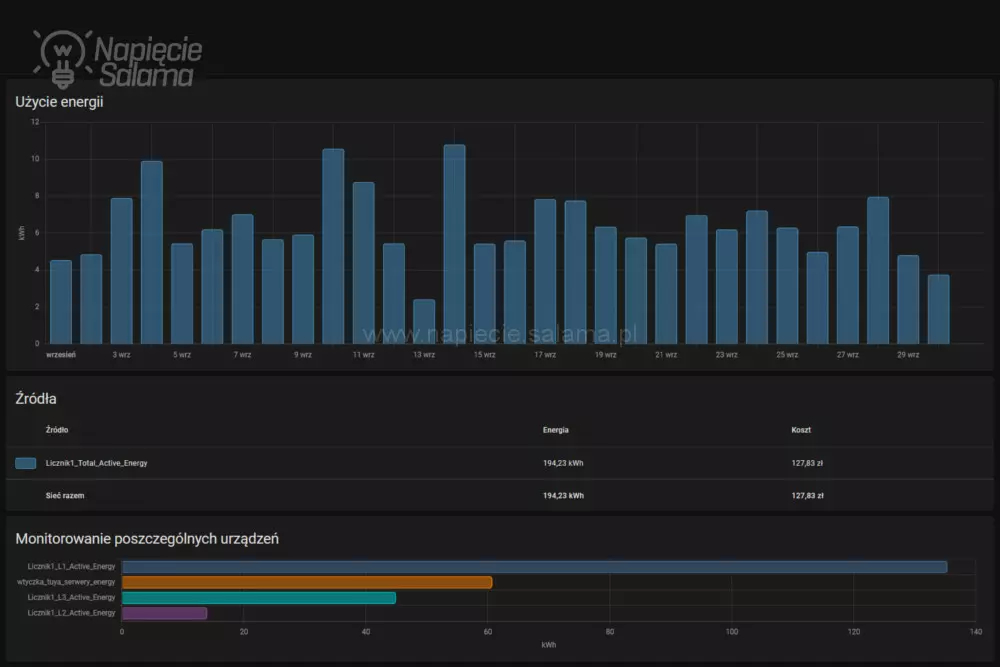Viewport: 1000px width, 667px height.
Task: Click the Energia column header
Action: (x=556, y=430)
